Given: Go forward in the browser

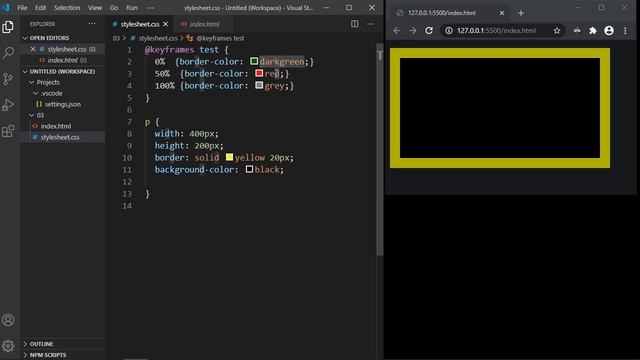Looking at the screenshot, I should pos(413,31).
